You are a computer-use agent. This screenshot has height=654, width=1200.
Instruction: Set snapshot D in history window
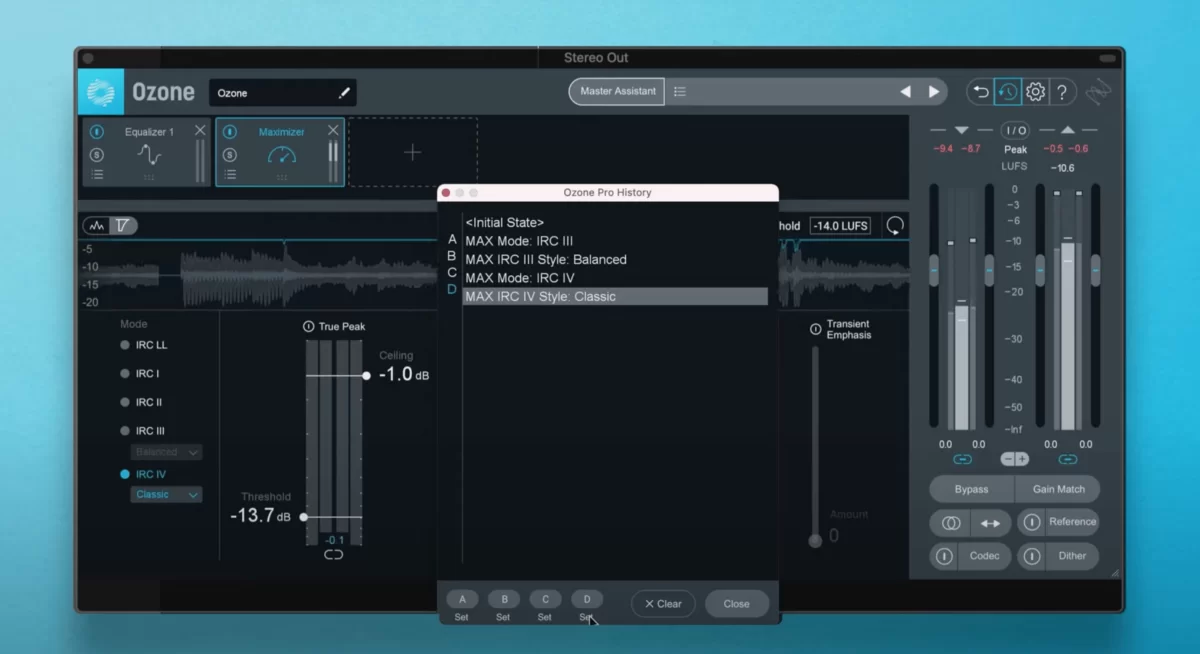587,600
